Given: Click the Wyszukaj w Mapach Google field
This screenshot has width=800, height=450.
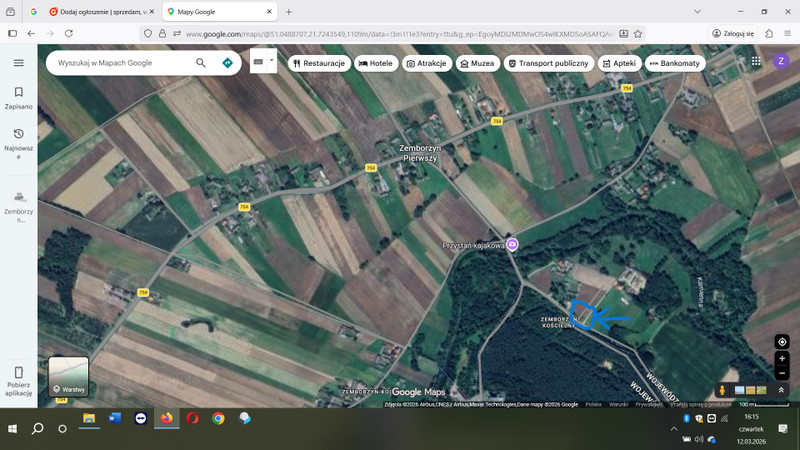Looking at the screenshot, I should [x=120, y=63].
